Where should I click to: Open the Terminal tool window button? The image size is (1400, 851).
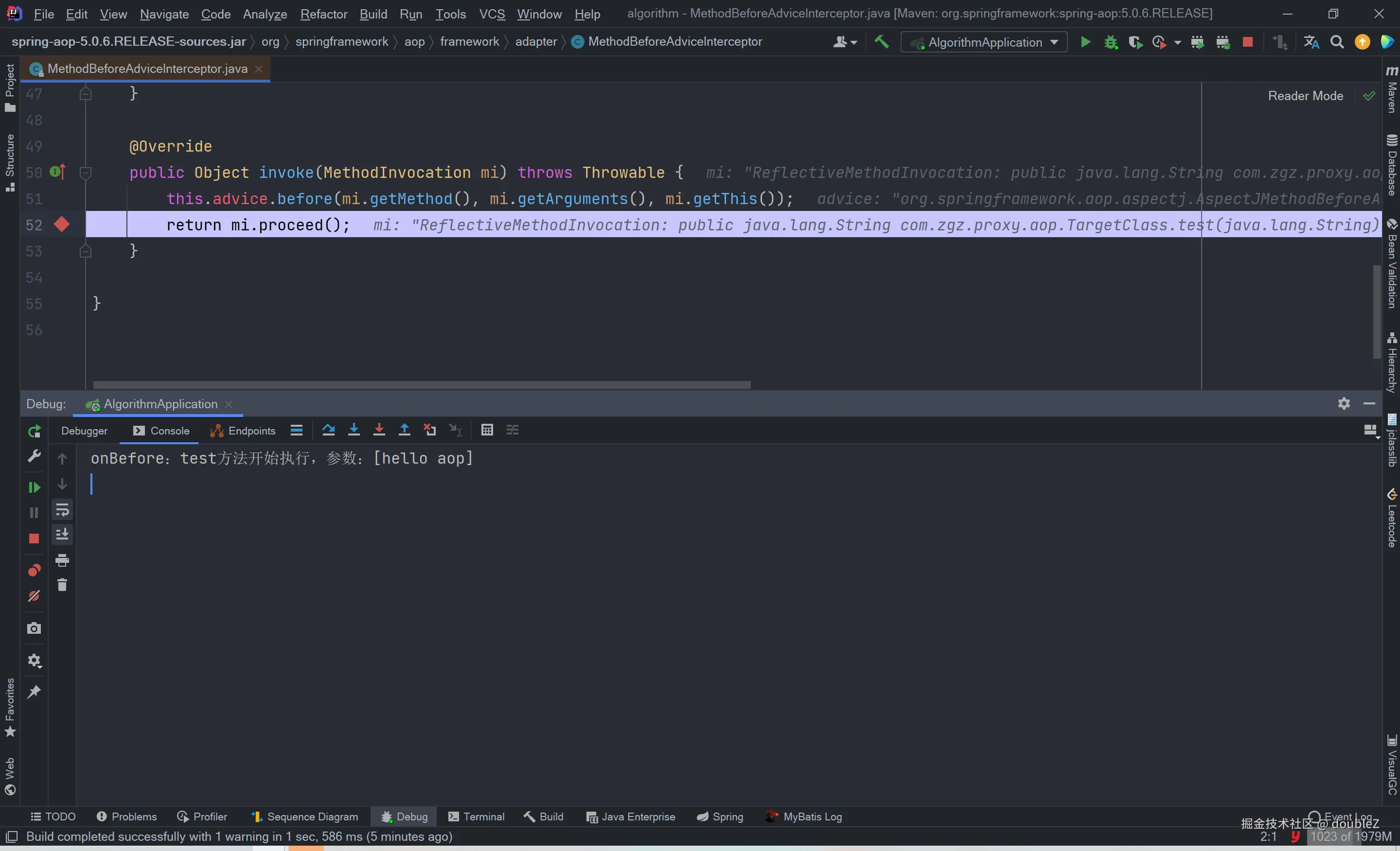click(x=476, y=816)
